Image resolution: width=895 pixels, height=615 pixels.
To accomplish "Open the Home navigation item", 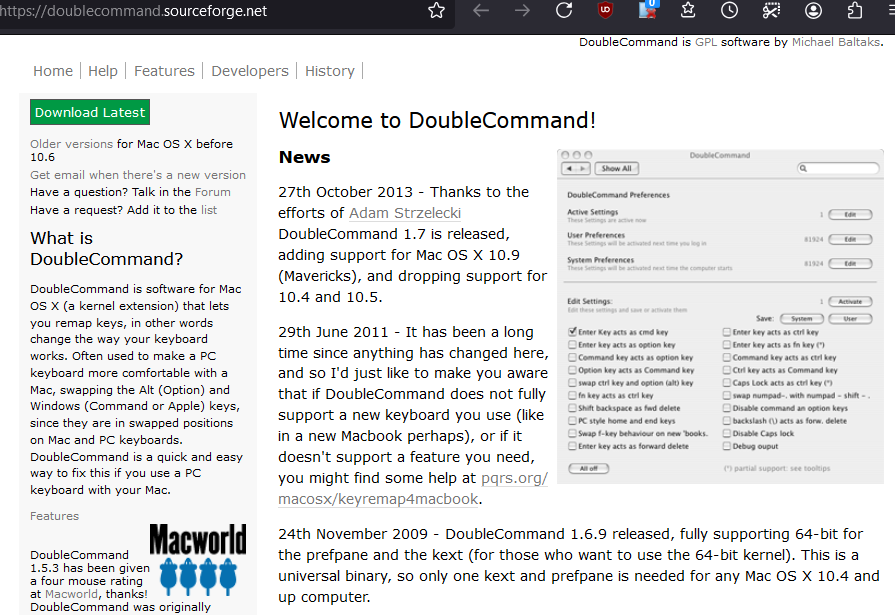I will tap(53, 71).
